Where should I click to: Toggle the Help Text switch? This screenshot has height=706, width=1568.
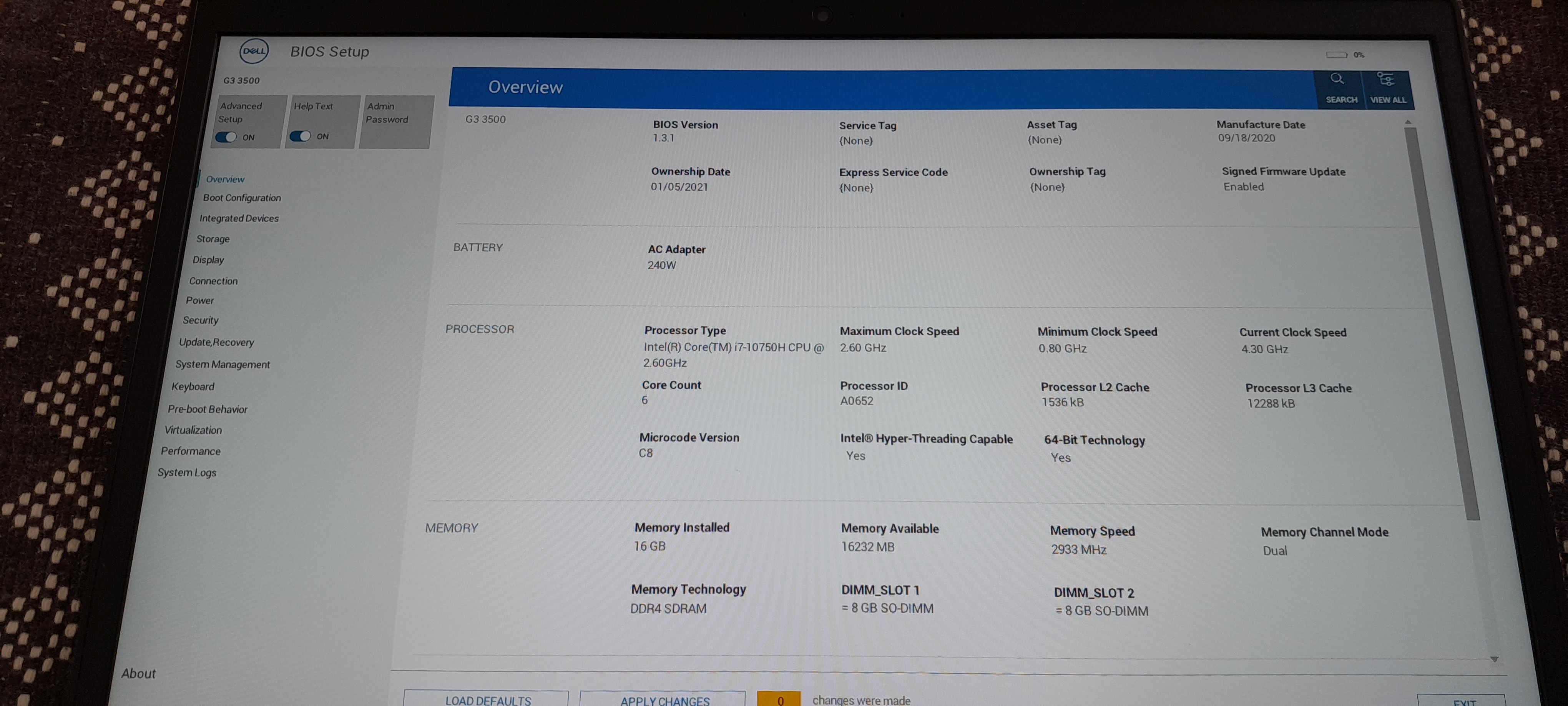tap(300, 137)
